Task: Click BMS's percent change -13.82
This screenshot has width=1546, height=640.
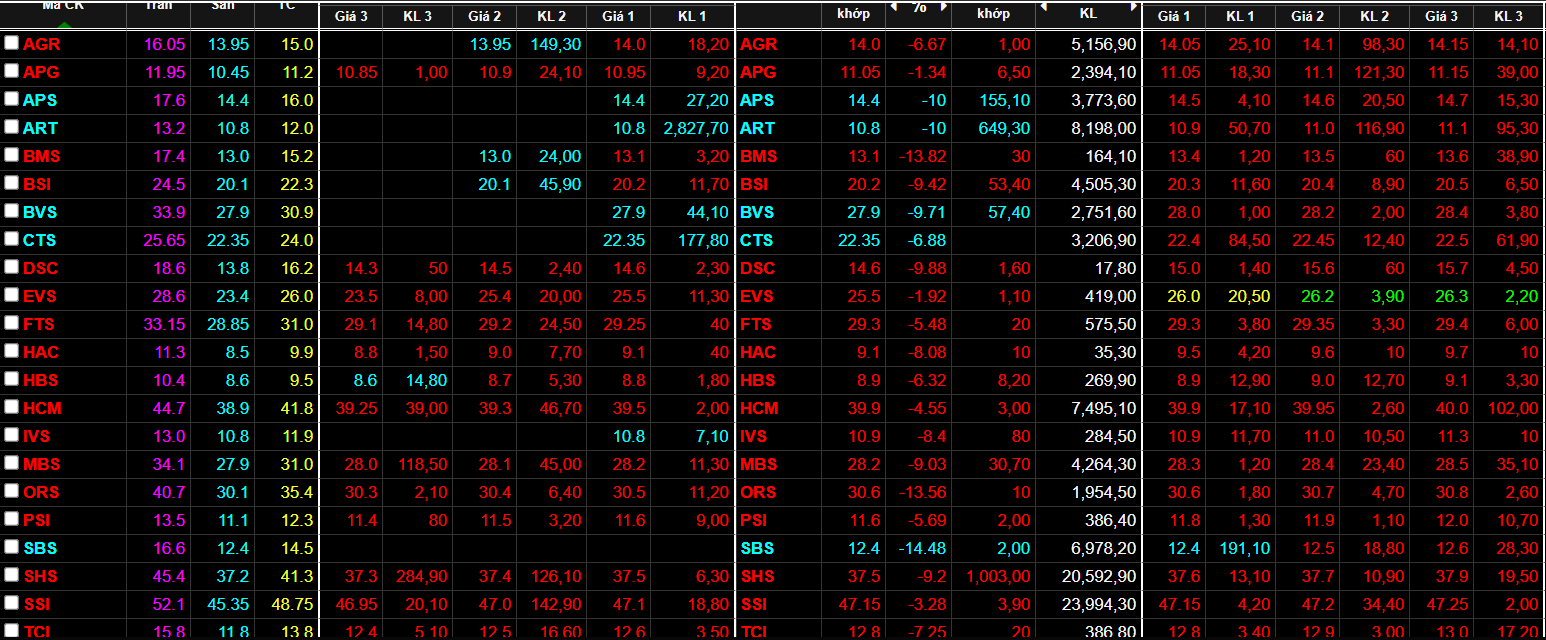Action: tap(921, 156)
